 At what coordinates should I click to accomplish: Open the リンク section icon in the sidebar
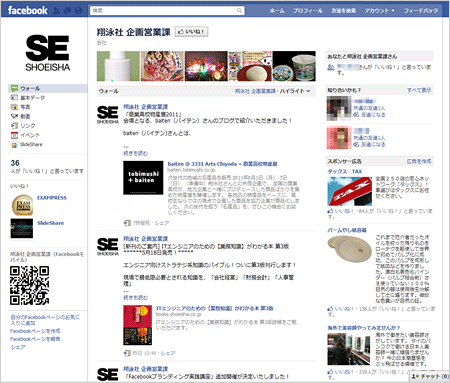[14, 126]
